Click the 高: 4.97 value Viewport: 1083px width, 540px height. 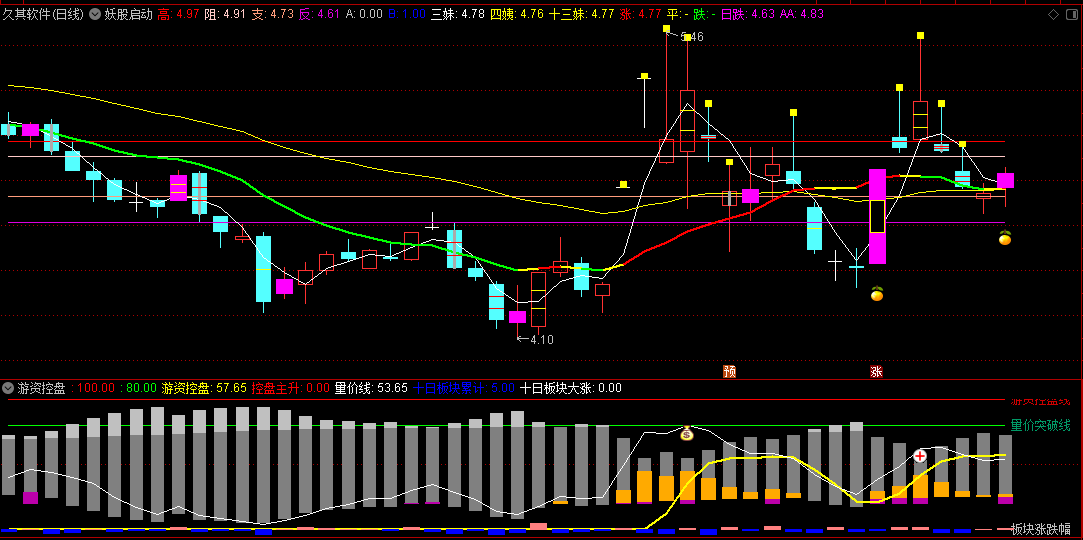tap(179, 14)
